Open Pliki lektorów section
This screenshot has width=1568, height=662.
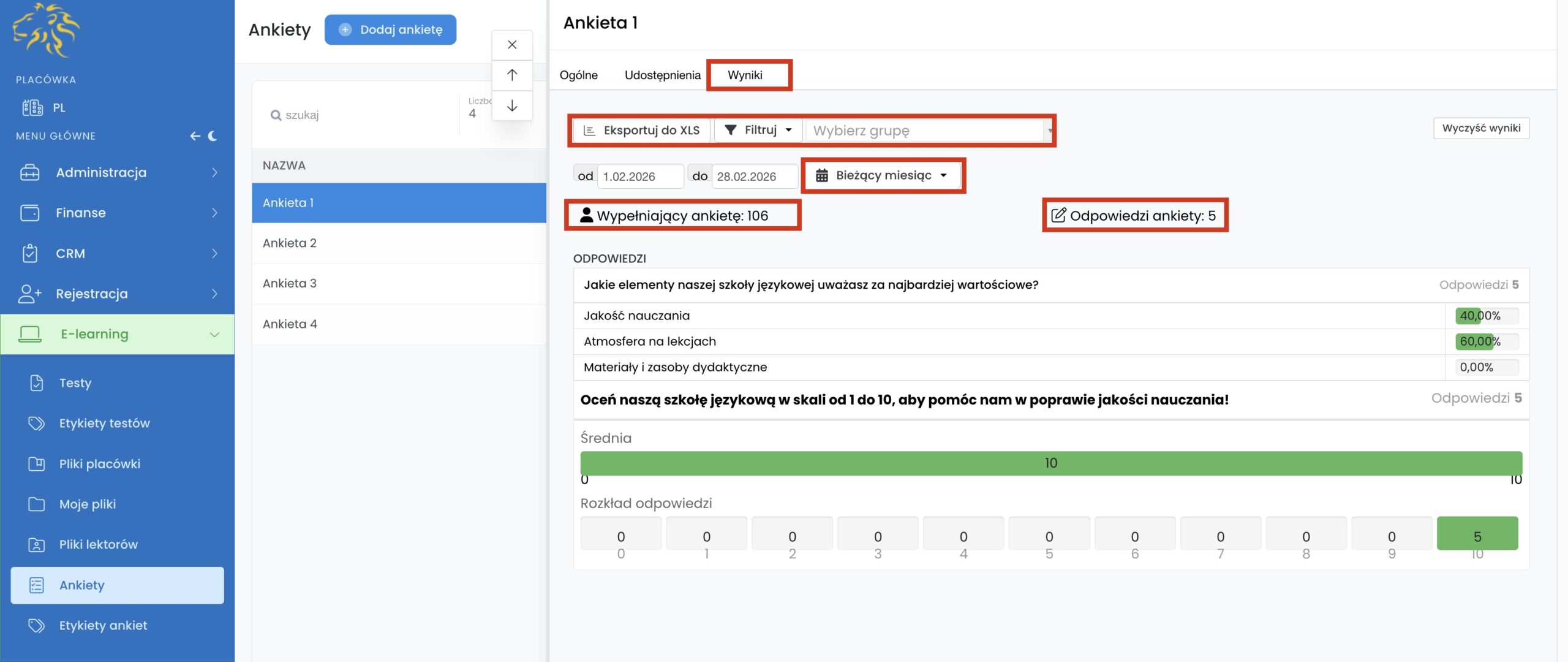click(x=98, y=544)
